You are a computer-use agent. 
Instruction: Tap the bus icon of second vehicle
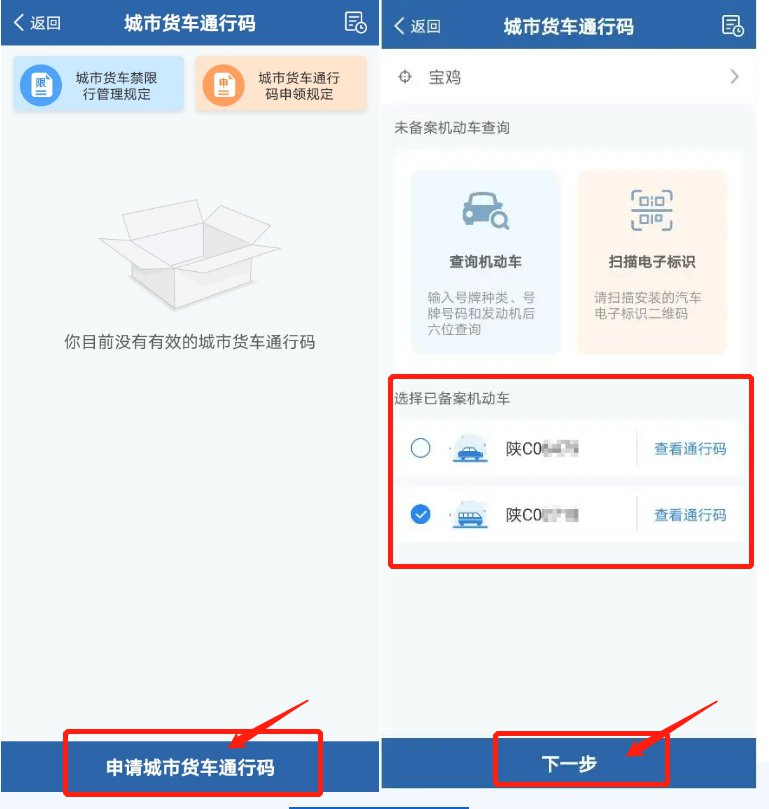[470, 514]
